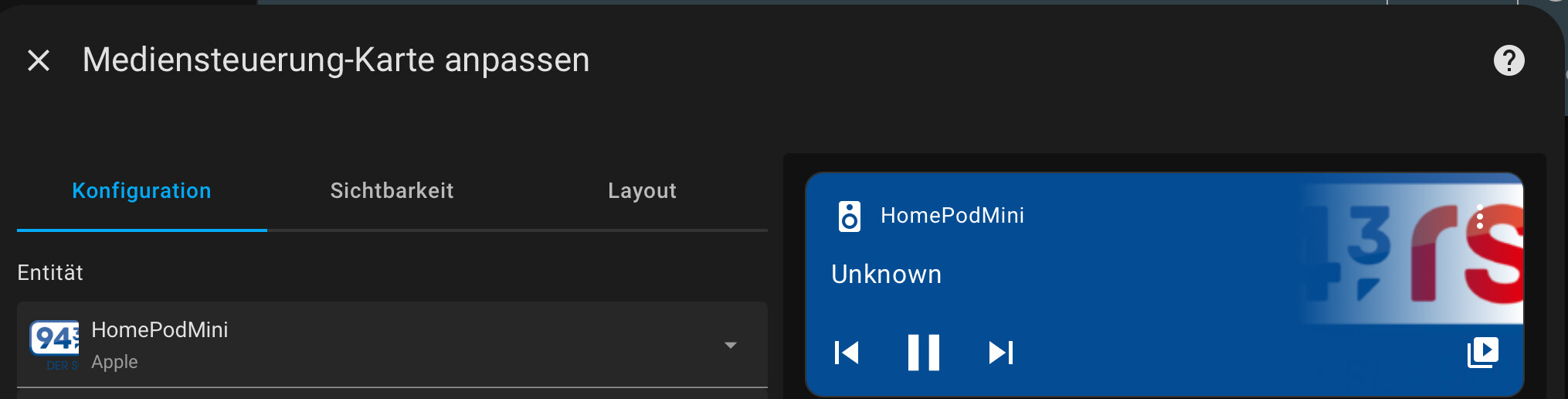Switch to the Sichtbarkeit tab
The height and width of the screenshot is (399, 1568).
[x=392, y=191]
